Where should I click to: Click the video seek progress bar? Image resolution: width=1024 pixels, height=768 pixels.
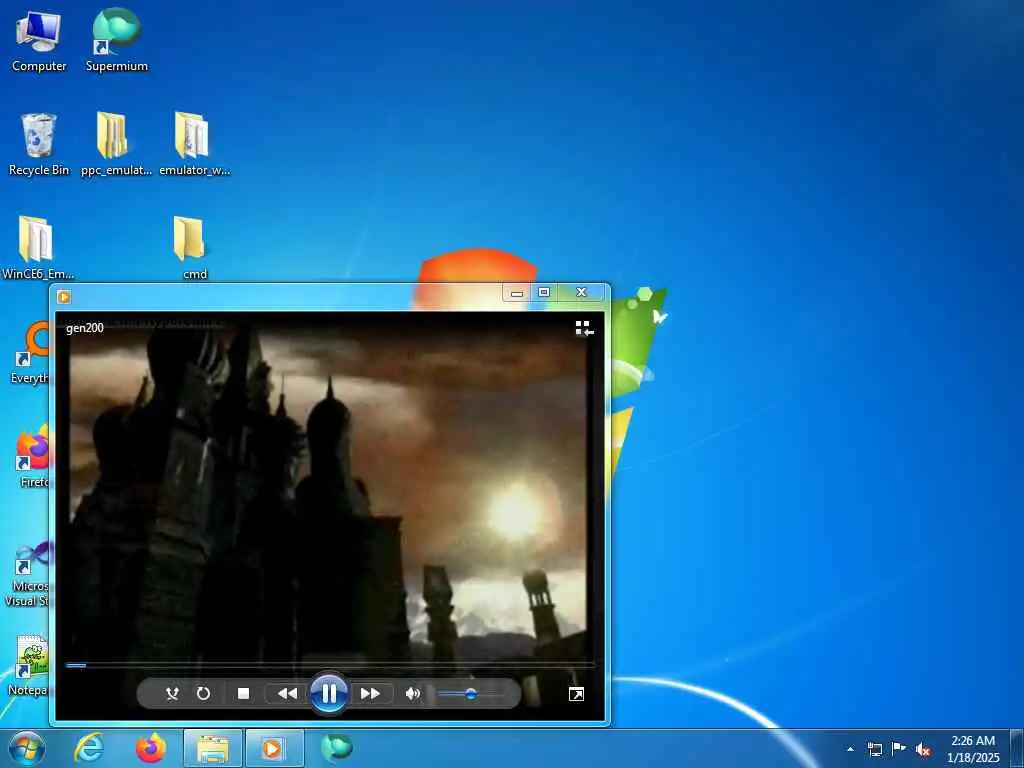coord(330,665)
